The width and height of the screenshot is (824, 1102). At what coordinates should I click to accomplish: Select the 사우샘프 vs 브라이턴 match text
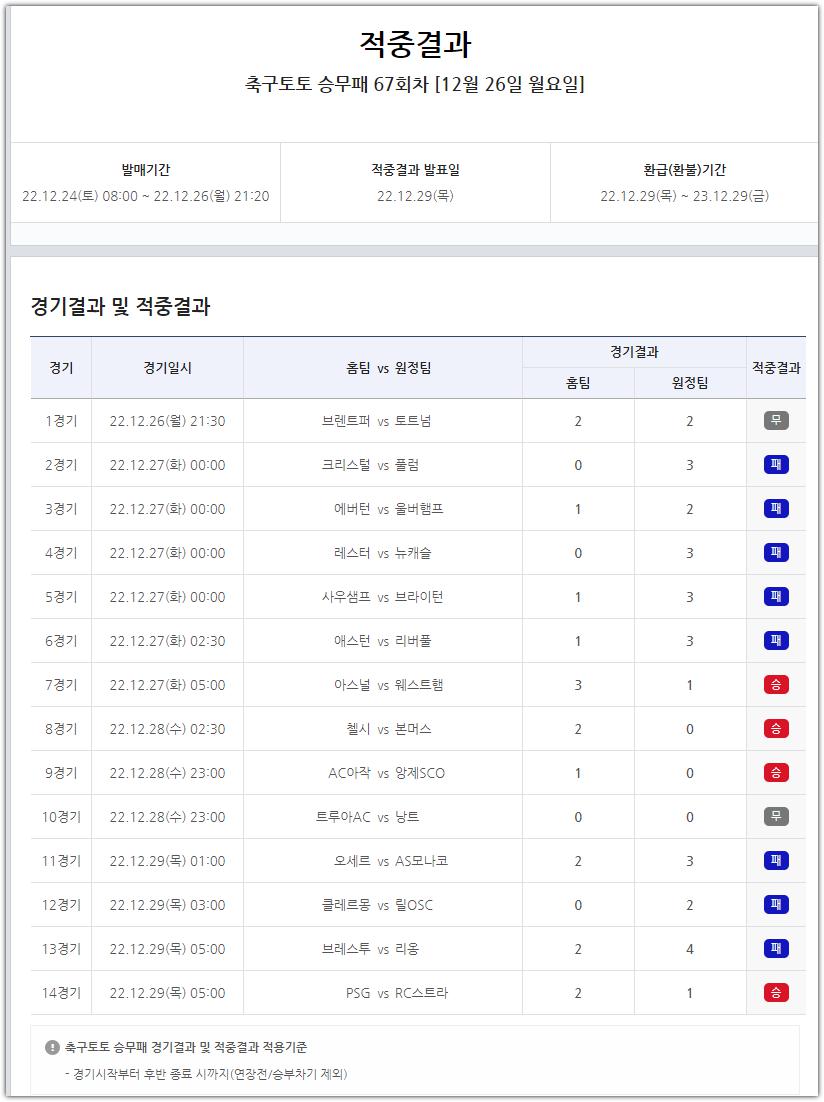[383, 597]
